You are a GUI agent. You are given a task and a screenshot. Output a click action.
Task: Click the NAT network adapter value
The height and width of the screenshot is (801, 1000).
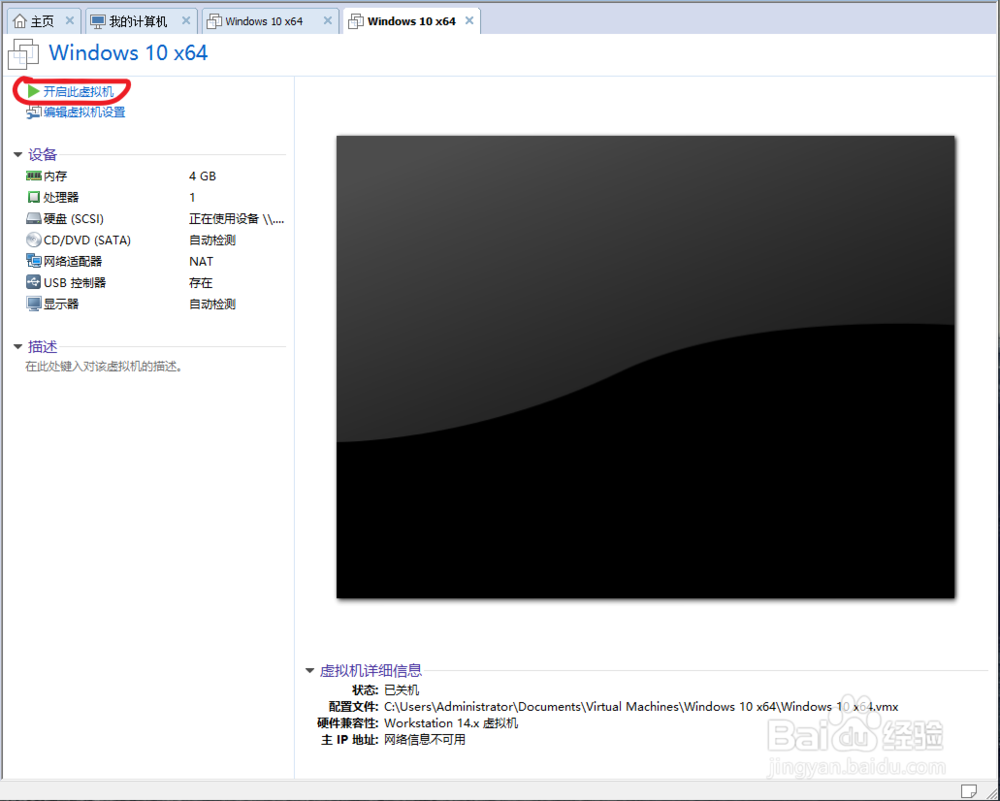click(201, 261)
